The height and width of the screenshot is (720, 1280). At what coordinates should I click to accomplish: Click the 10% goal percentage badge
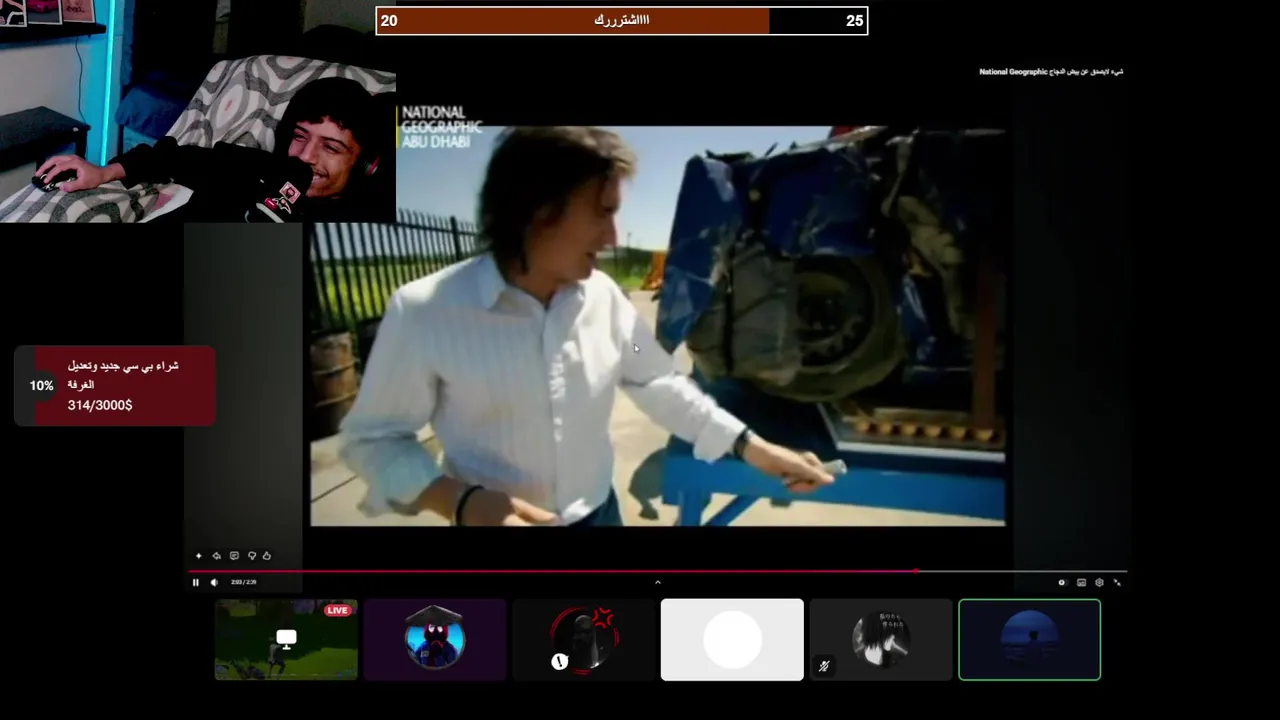coord(41,386)
